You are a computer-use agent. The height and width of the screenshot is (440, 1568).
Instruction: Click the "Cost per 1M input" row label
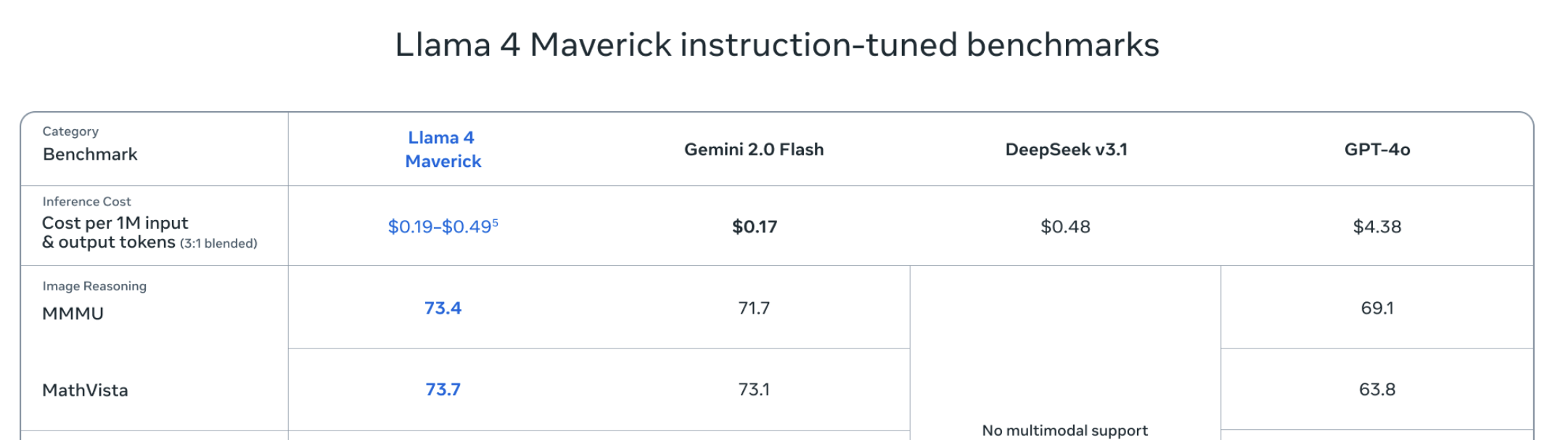pos(115,223)
